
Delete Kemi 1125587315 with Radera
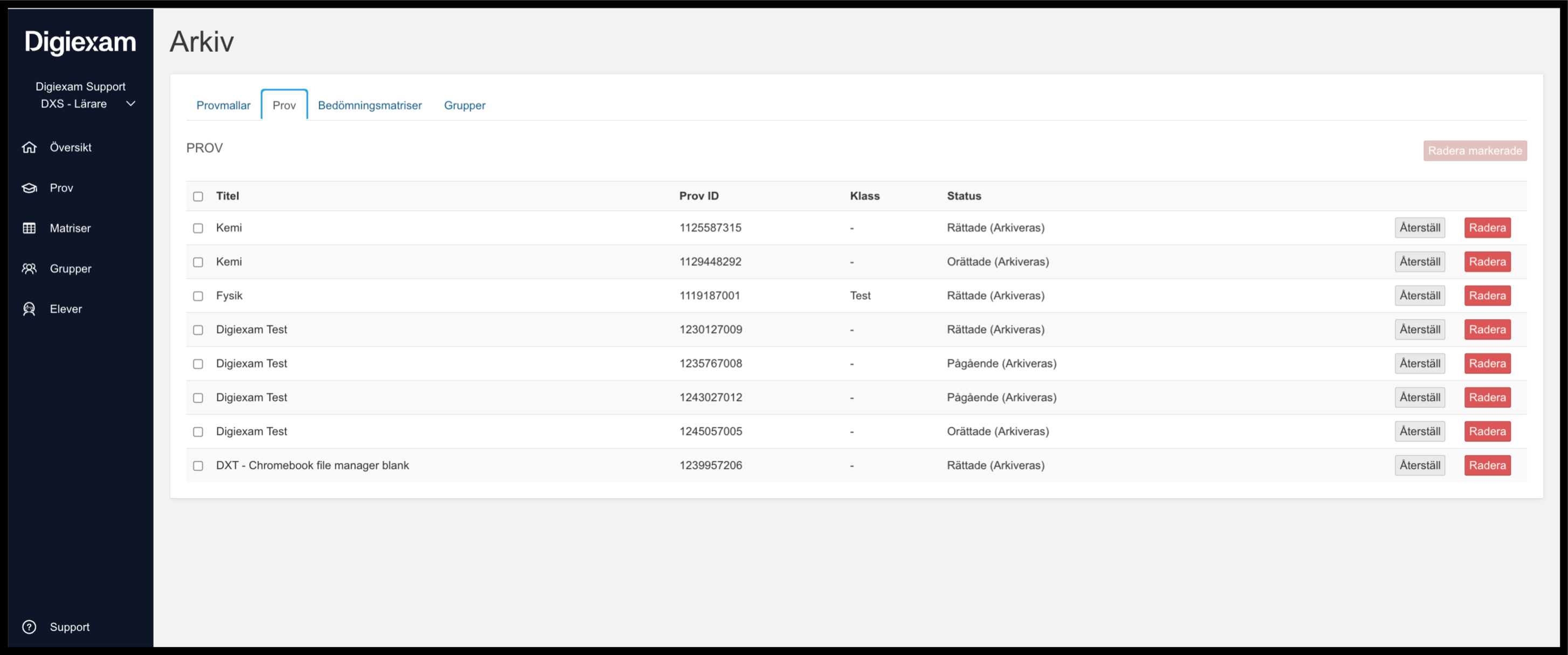[x=1487, y=227]
